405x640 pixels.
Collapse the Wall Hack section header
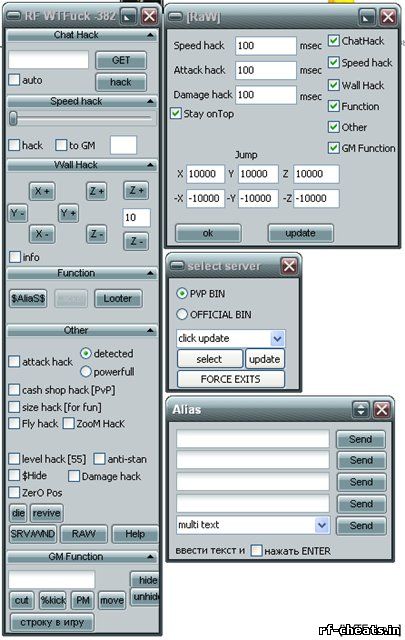point(151,165)
